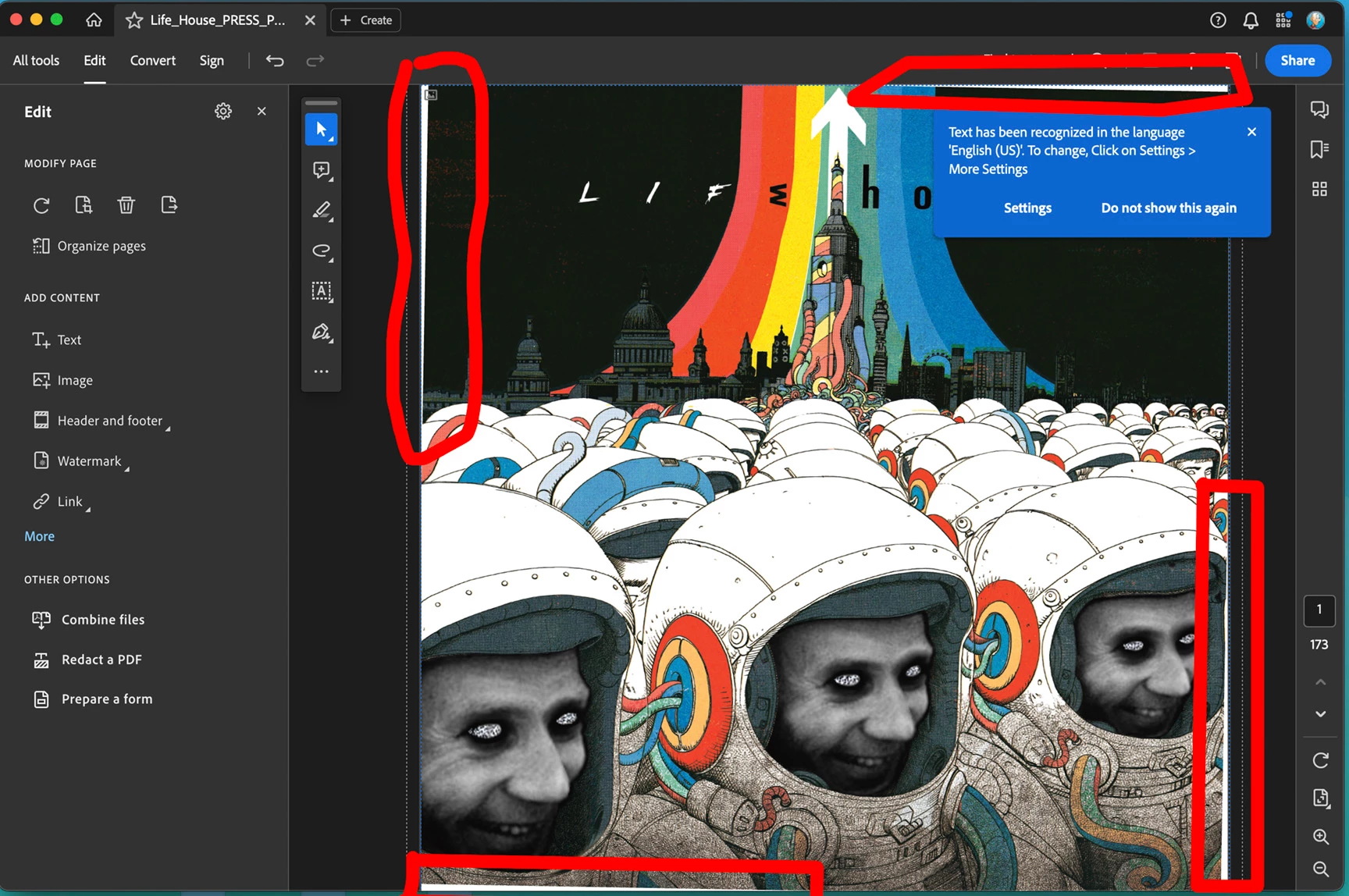Click the Create button
Viewport: 1349px width, 896px height.
click(366, 20)
